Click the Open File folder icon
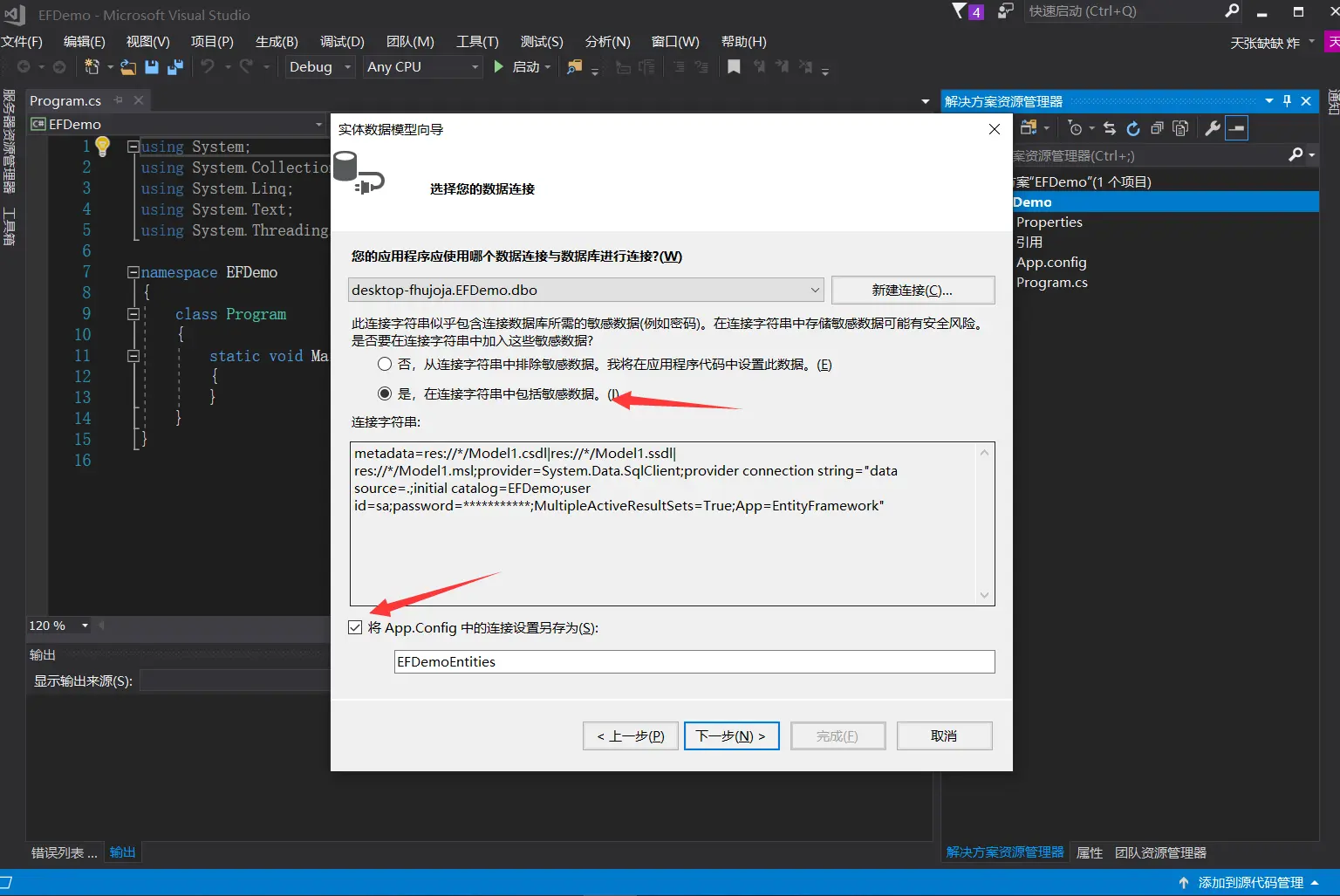1340x896 pixels. pos(128,66)
